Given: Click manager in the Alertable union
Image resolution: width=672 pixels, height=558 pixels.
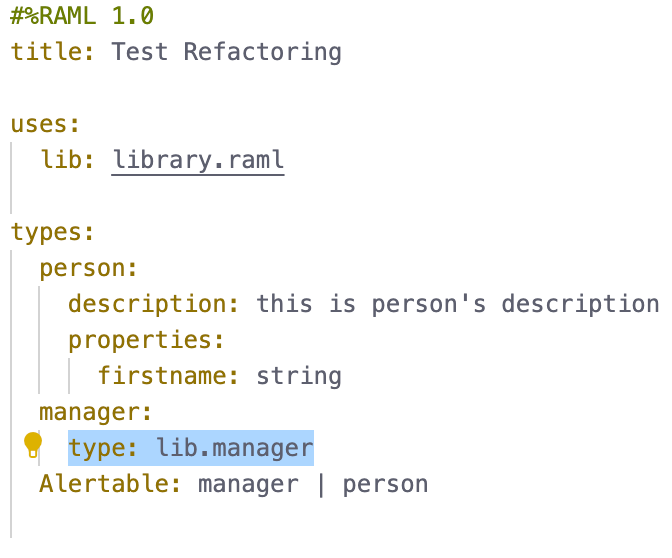Looking at the screenshot, I should [x=248, y=484].
